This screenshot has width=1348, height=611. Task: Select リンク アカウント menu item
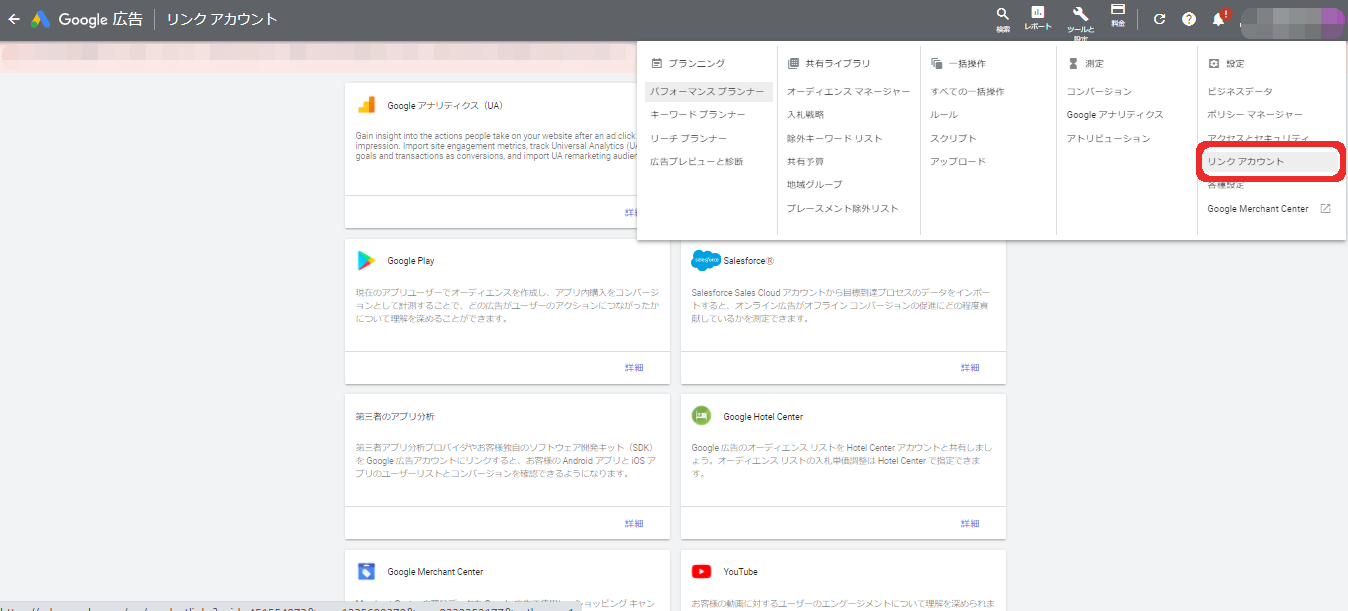[x=1270, y=161]
